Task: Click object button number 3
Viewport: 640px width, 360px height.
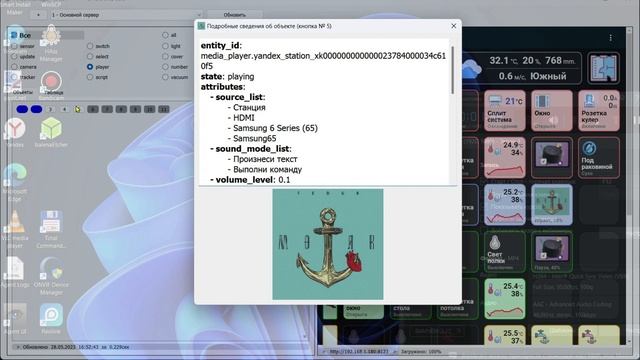Action: (x=50, y=109)
